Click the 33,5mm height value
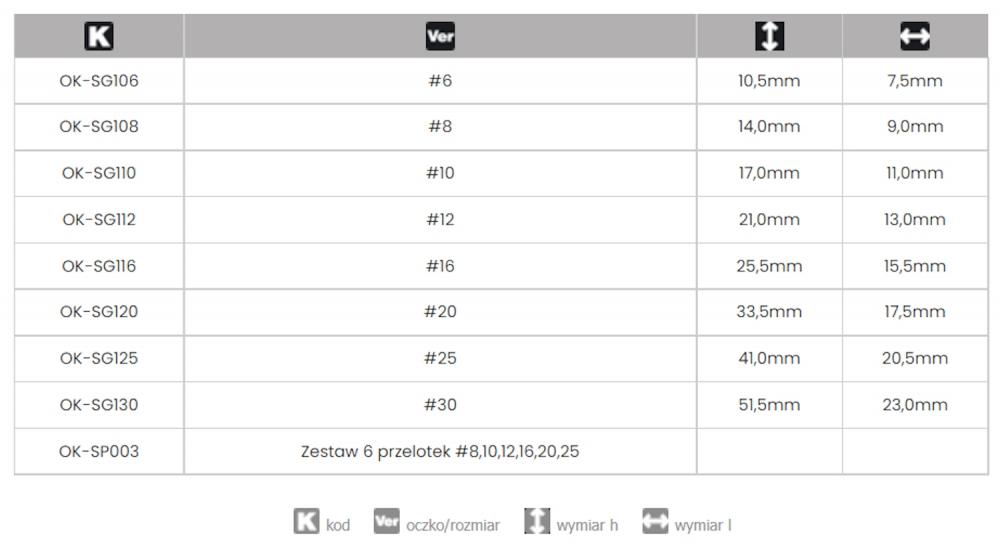Image resolution: width=1000 pixels, height=550 pixels. (769, 311)
